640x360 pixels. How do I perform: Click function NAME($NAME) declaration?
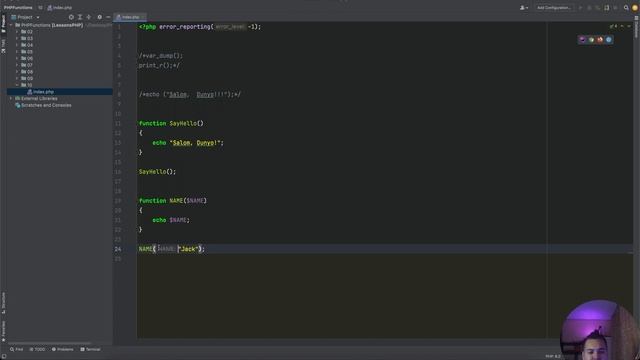[x=173, y=201]
